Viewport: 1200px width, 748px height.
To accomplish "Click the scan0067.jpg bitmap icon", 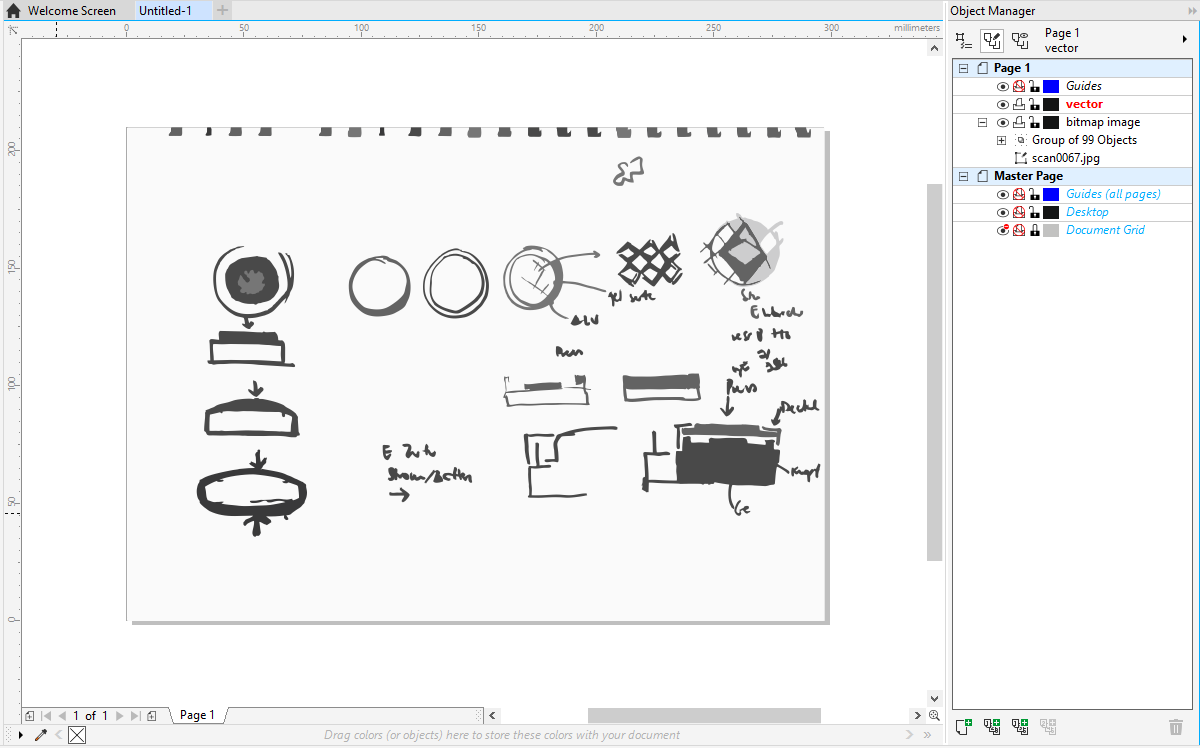I will coord(1020,158).
